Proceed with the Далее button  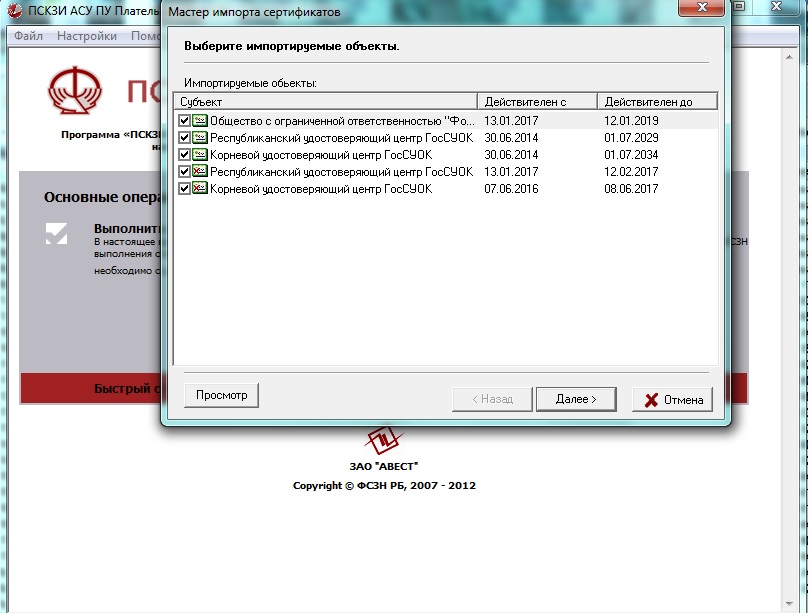click(576, 399)
